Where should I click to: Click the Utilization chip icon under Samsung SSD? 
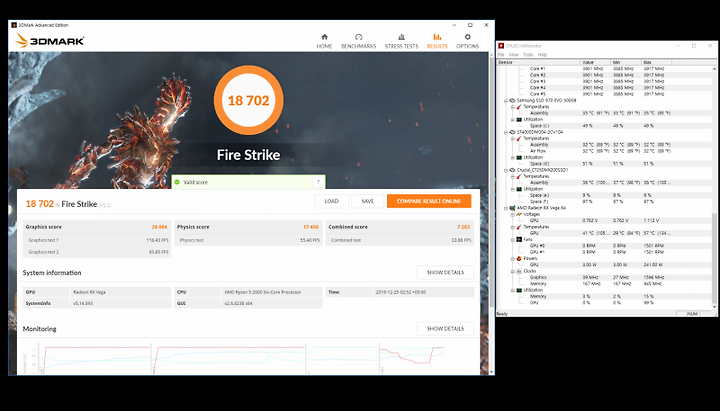coord(519,119)
